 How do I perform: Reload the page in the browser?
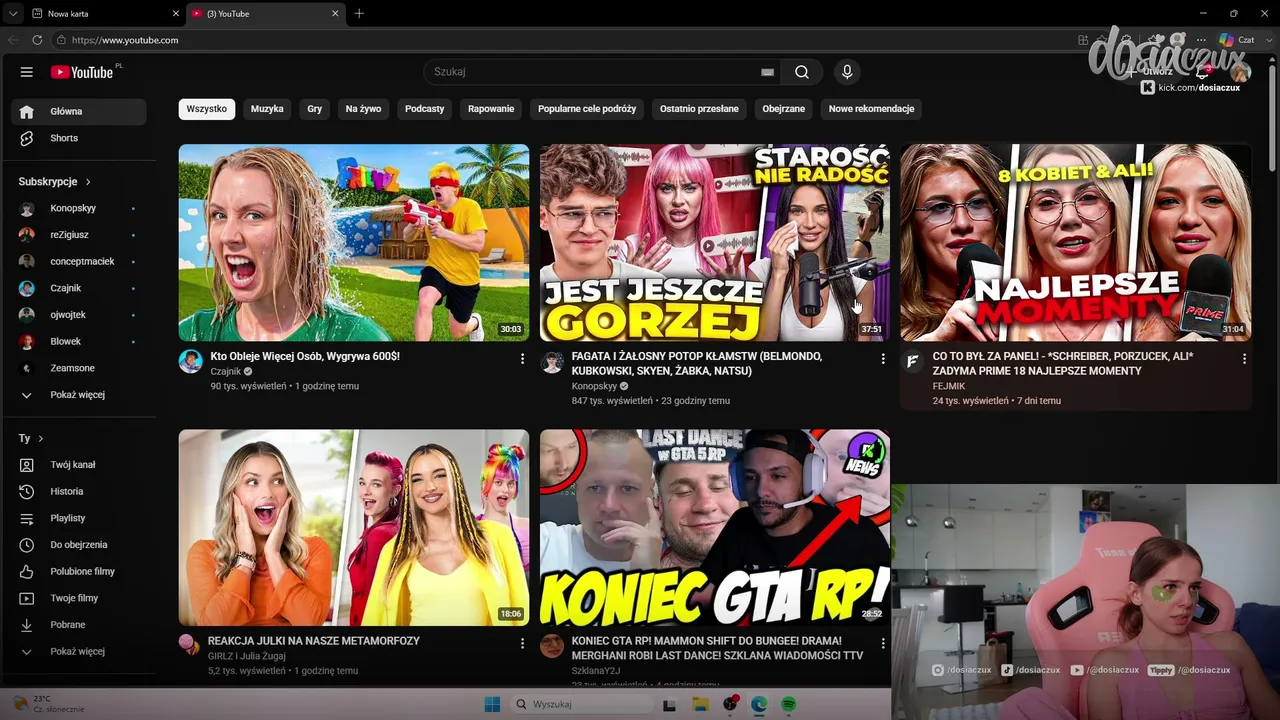[x=37, y=40]
